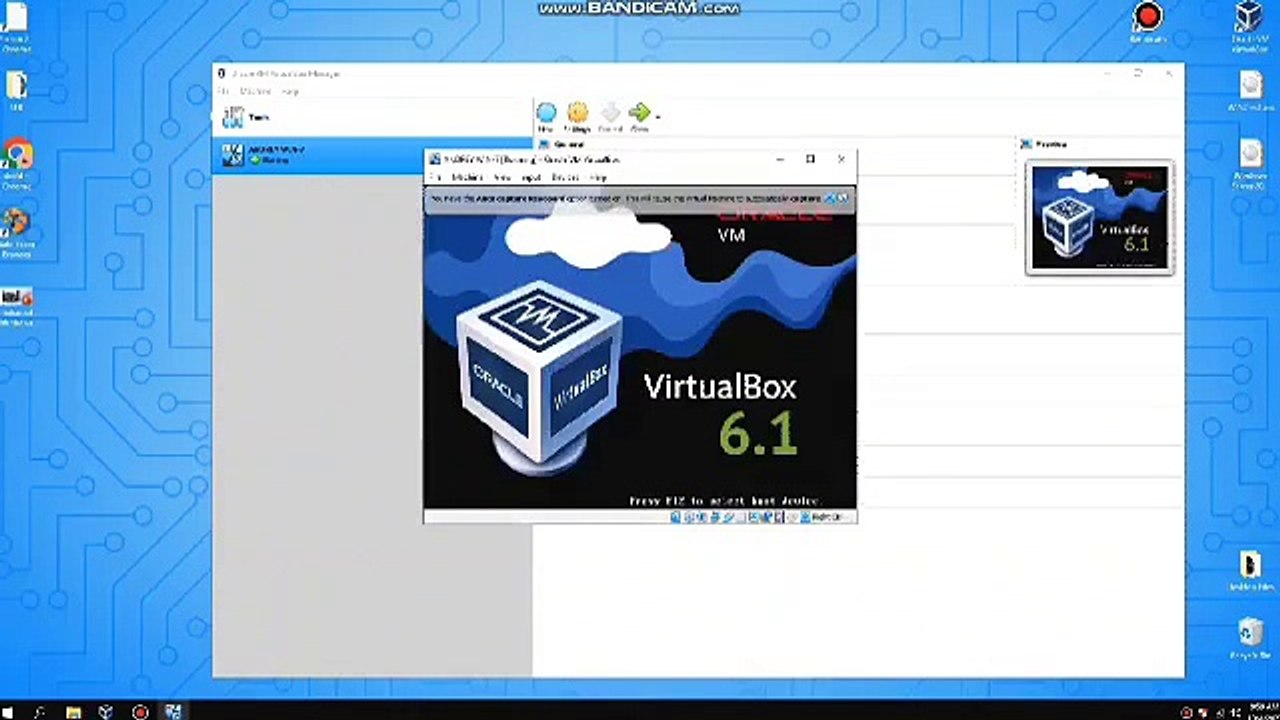Click the USB indicator in VM status bar

pyautogui.click(x=727, y=517)
